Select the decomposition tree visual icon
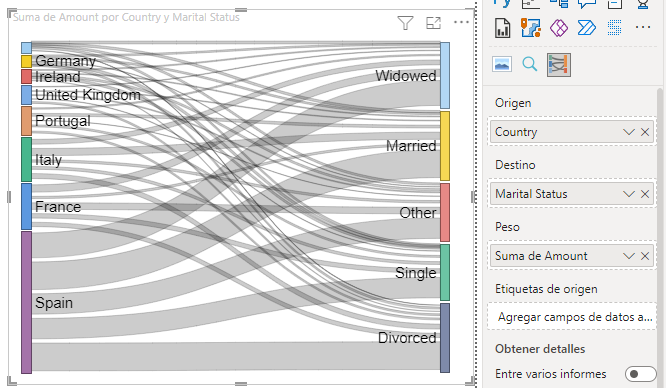The height and width of the screenshot is (388, 666). [x=559, y=3]
